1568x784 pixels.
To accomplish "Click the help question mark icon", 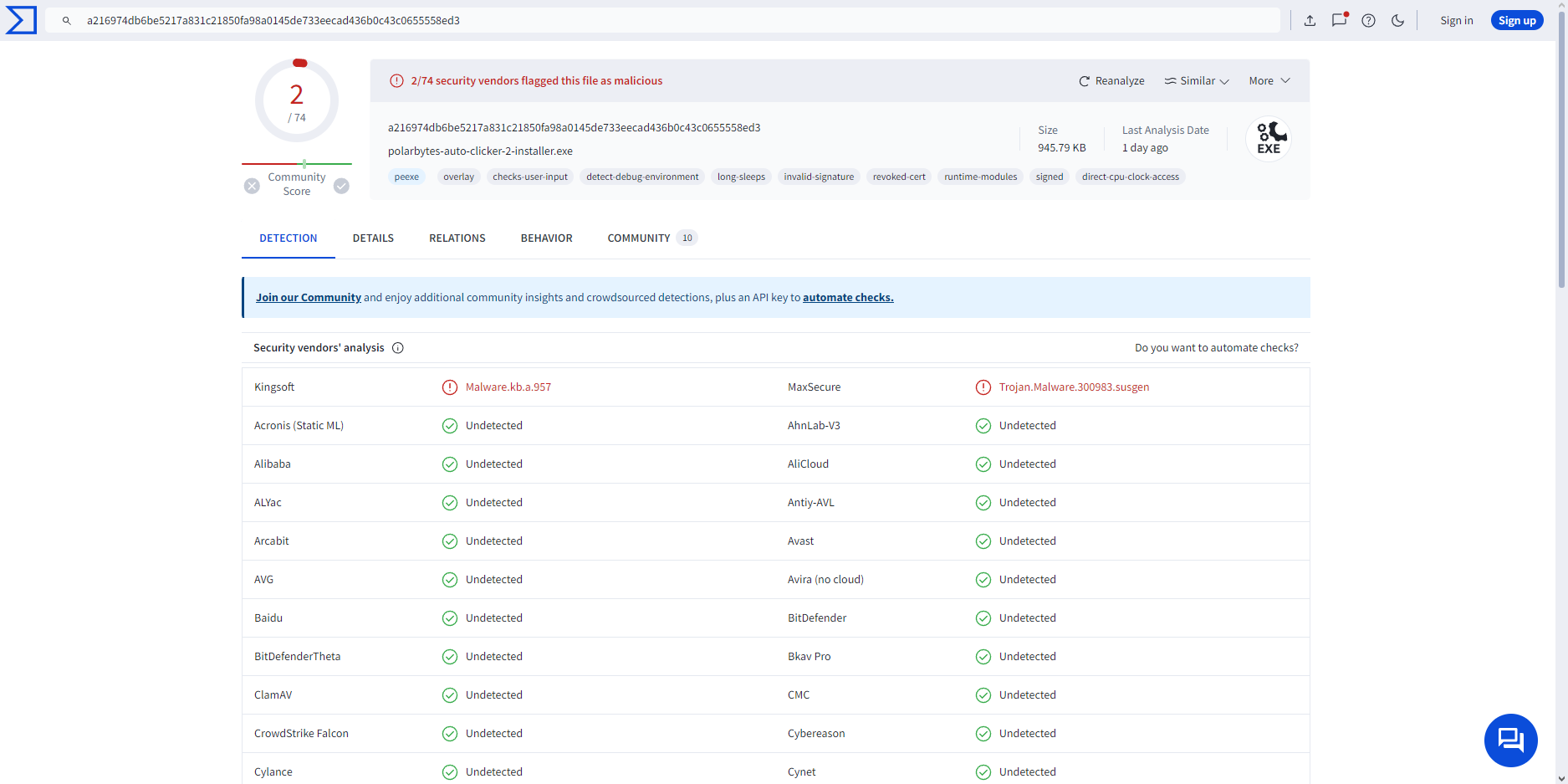I will (x=1368, y=21).
